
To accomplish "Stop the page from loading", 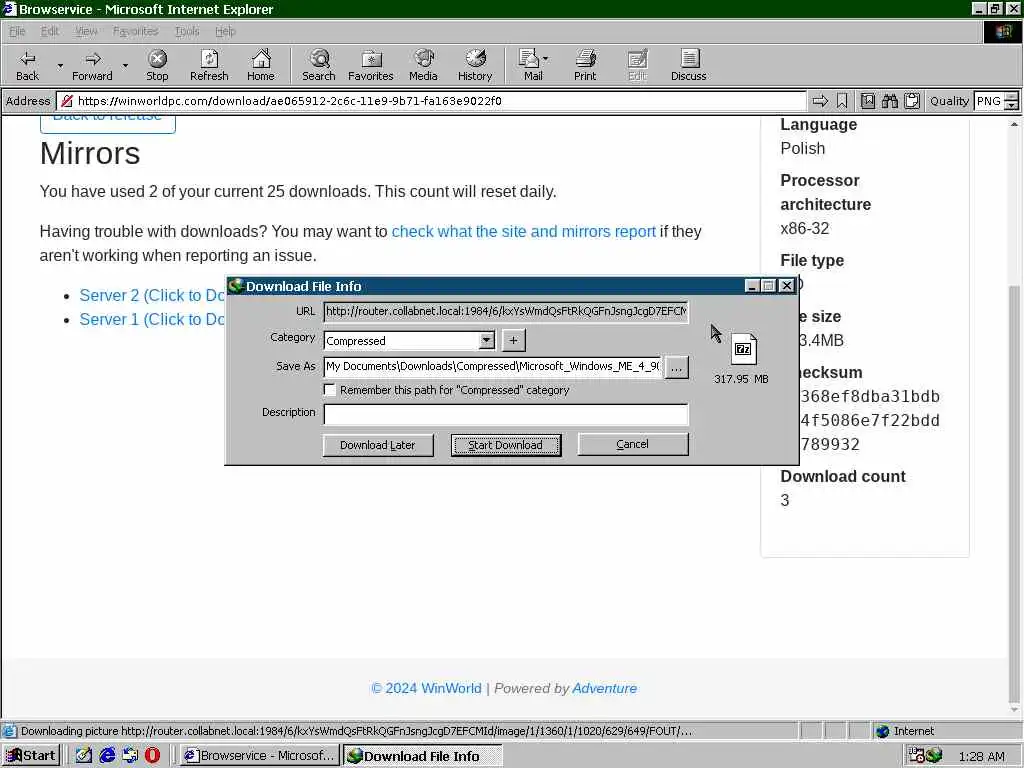I will point(157,65).
